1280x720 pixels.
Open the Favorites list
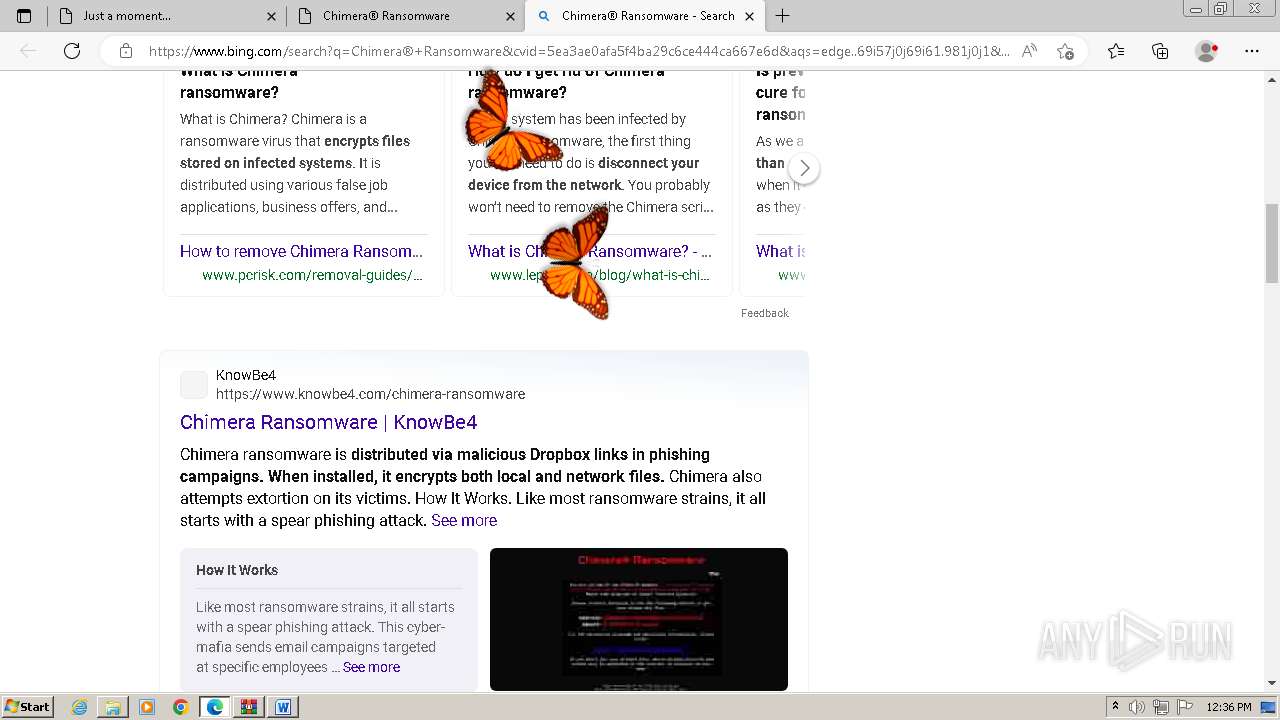1116,51
